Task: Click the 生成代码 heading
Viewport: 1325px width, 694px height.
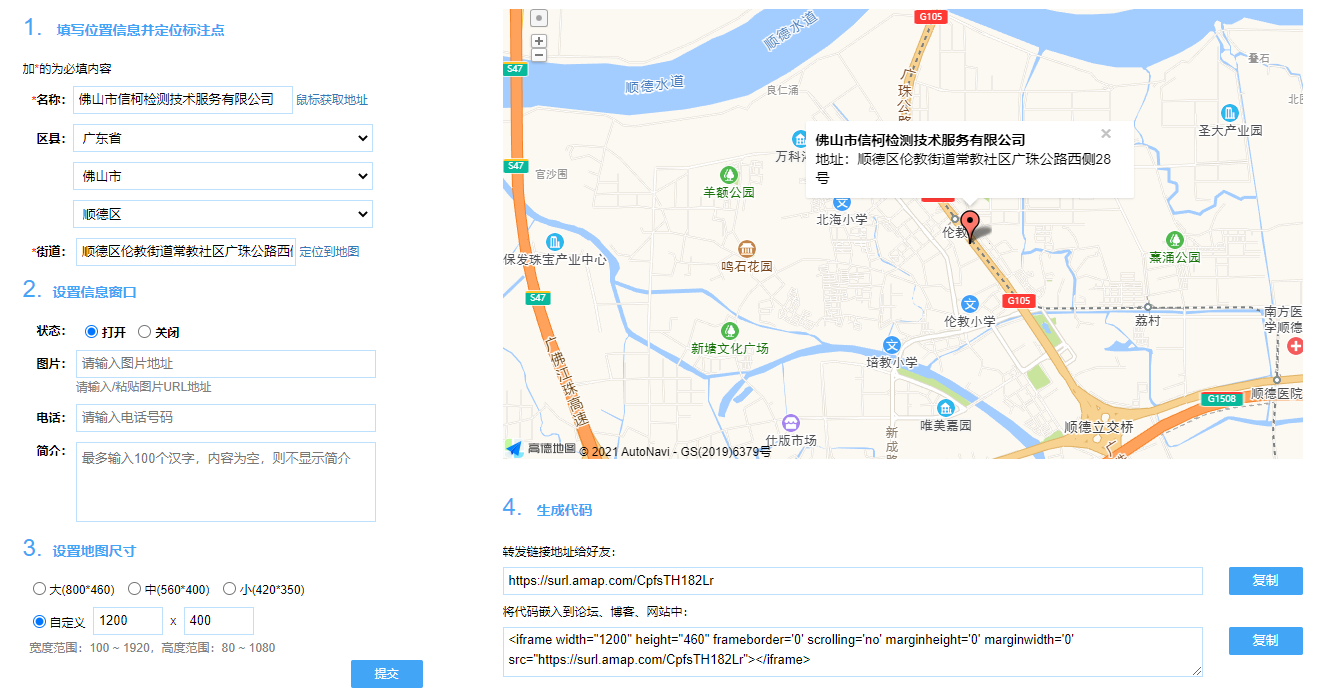Action: [x=564, y=510]
